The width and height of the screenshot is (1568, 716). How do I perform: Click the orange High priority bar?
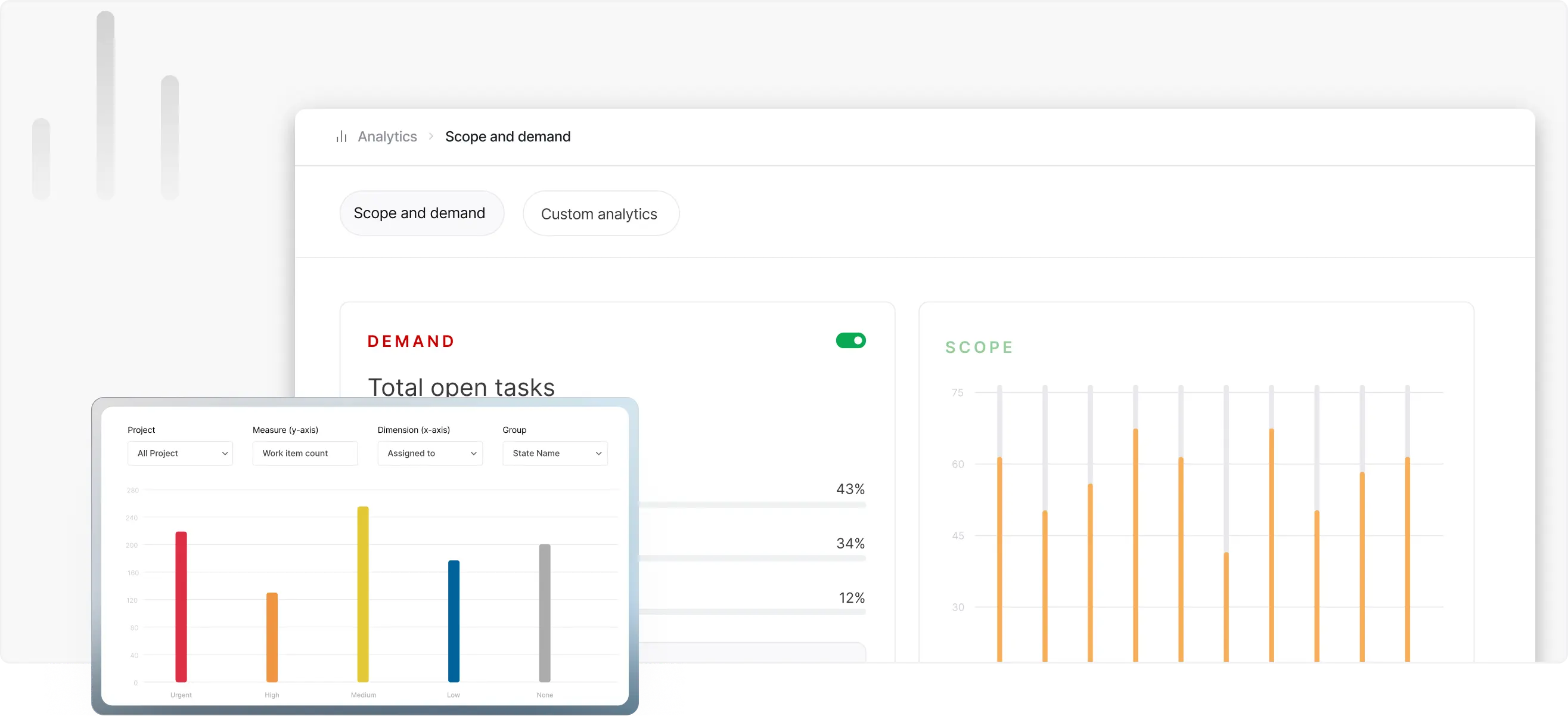pyautogui.click(x=272, y=636)
